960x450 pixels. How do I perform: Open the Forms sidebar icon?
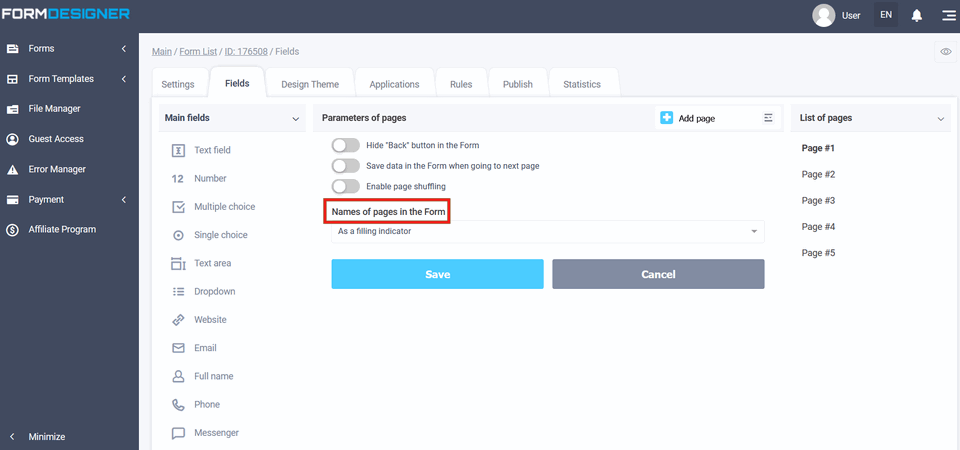point(12,49)
